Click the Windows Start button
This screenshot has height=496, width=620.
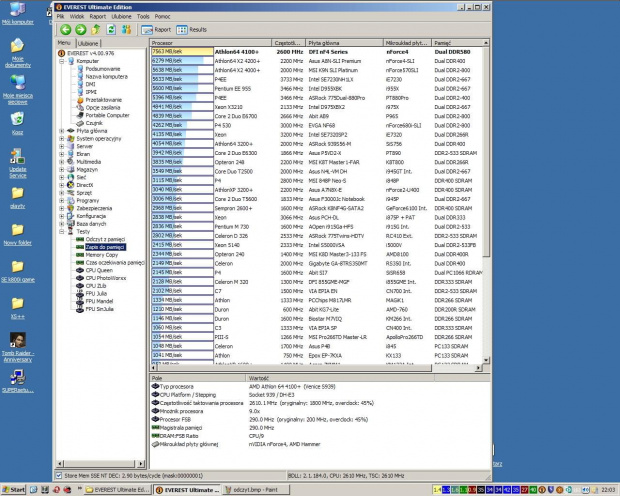coord(14,490)
